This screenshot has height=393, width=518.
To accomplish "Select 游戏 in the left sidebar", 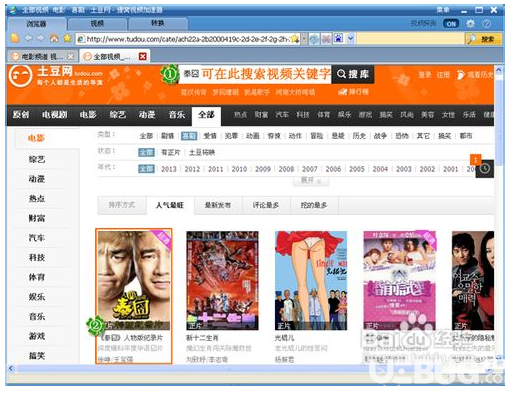I will click(x=37, y=336).
